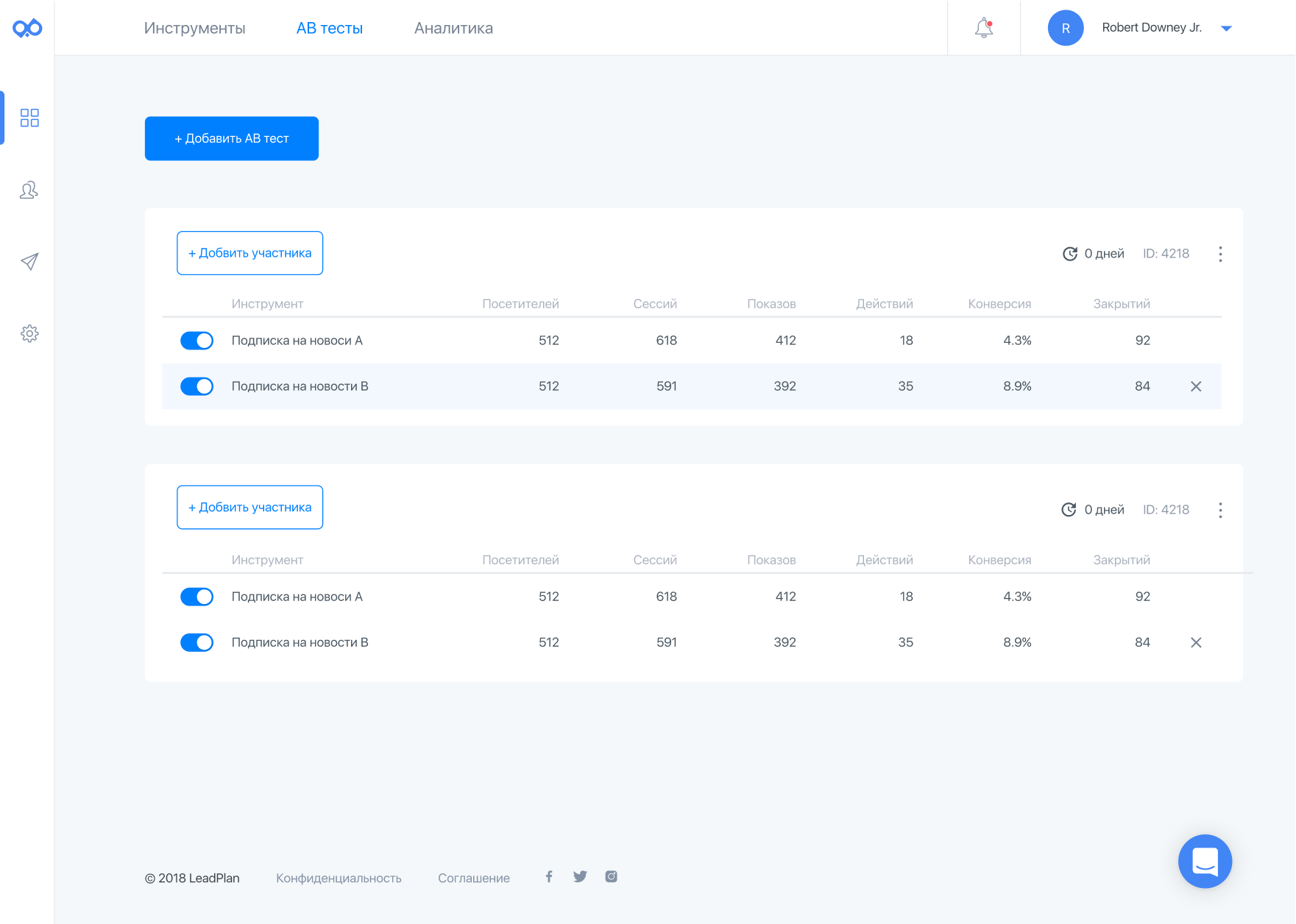Click the Инструмент column header in first card

267,304
